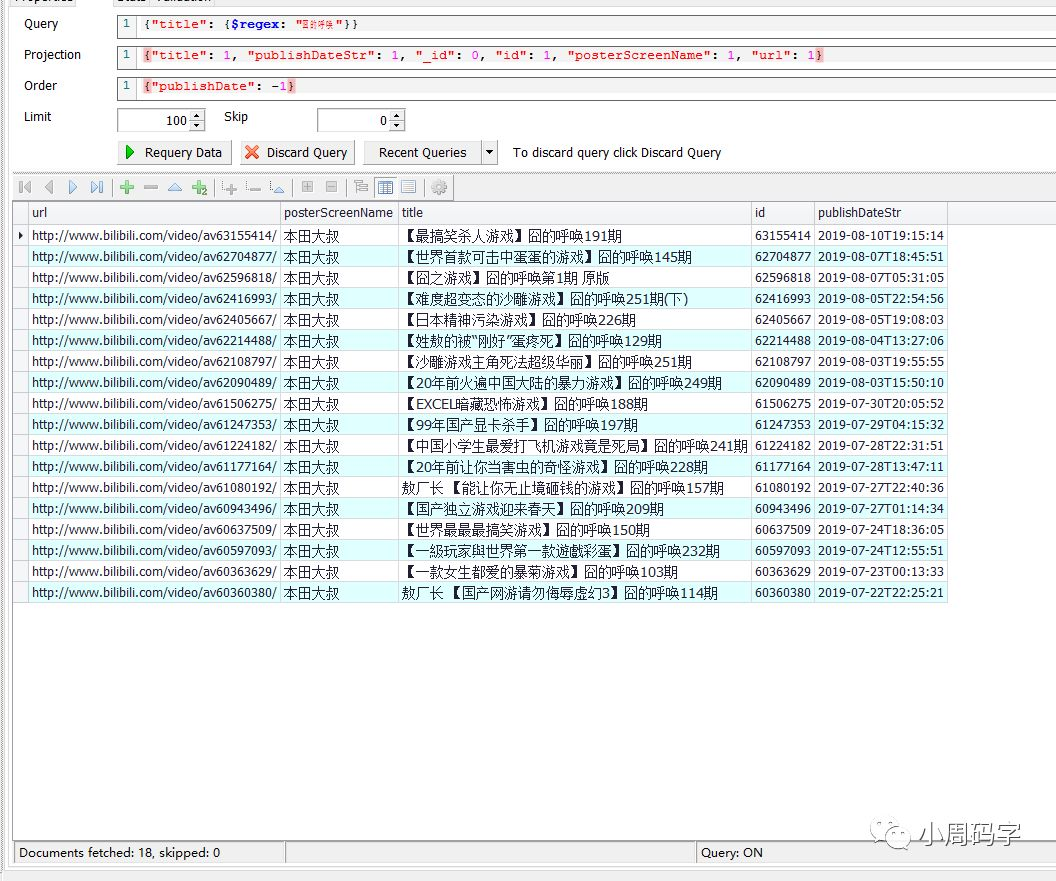Select url cell av61247353

(154, 424)
